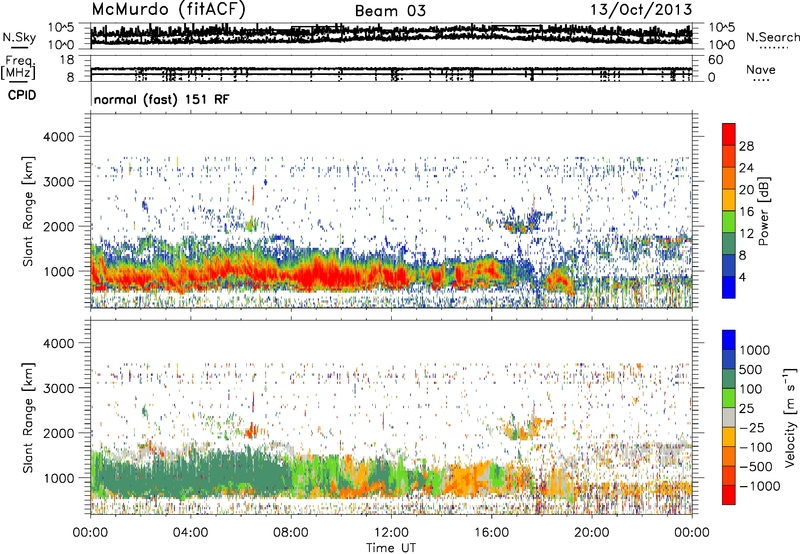Click Slant Range label of power panel
This screenshot has width=800, height=554.
pos(28,211)
